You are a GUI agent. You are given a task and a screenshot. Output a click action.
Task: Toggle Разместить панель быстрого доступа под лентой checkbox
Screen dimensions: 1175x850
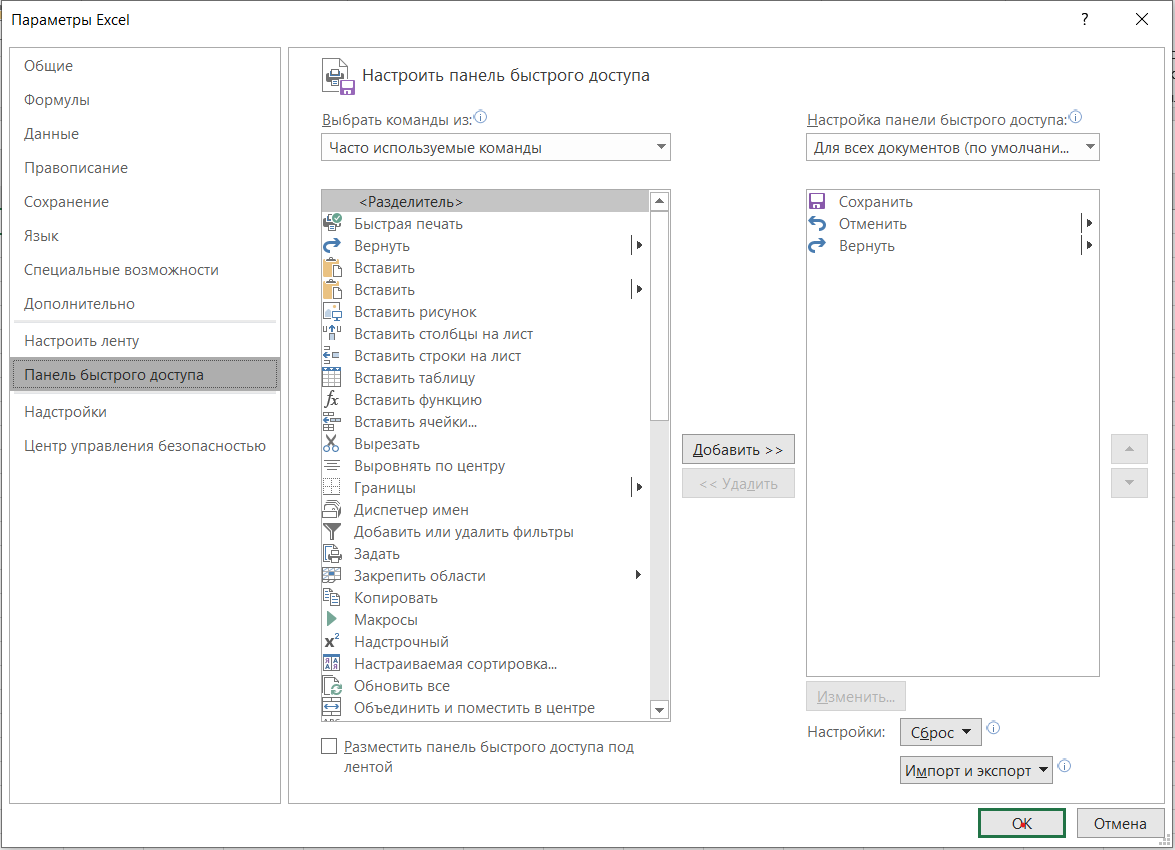(329, 747)
